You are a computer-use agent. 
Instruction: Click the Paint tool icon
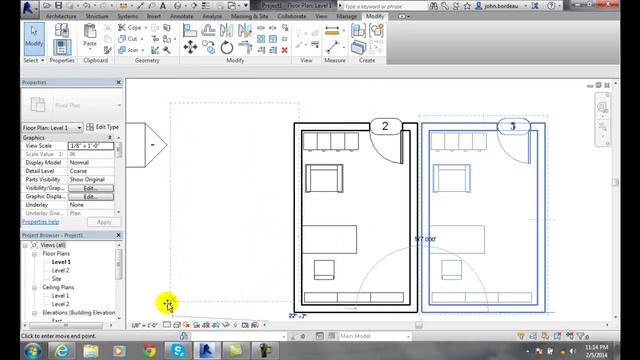(167, 39)
